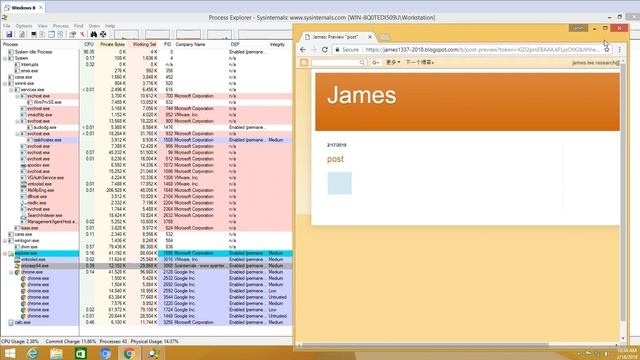Screen dimensions: 640x360
Task: Sort by the Working Set column header
Action: click(144, 44)
